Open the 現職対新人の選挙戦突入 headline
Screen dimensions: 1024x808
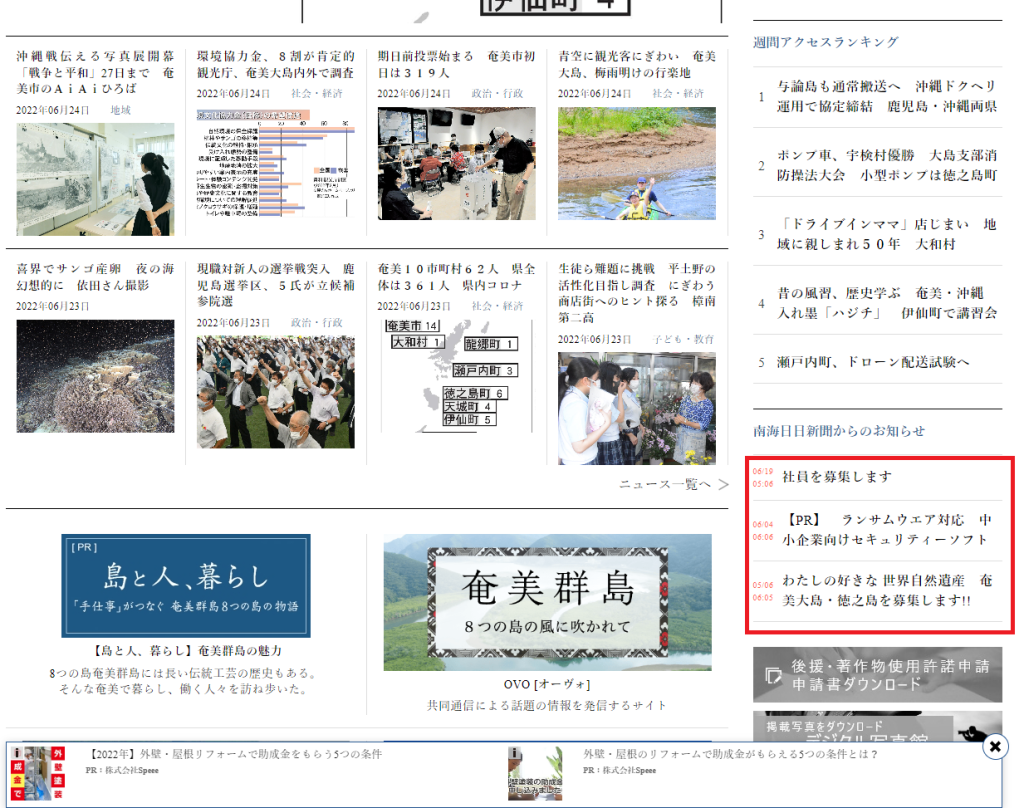(276, 285)
